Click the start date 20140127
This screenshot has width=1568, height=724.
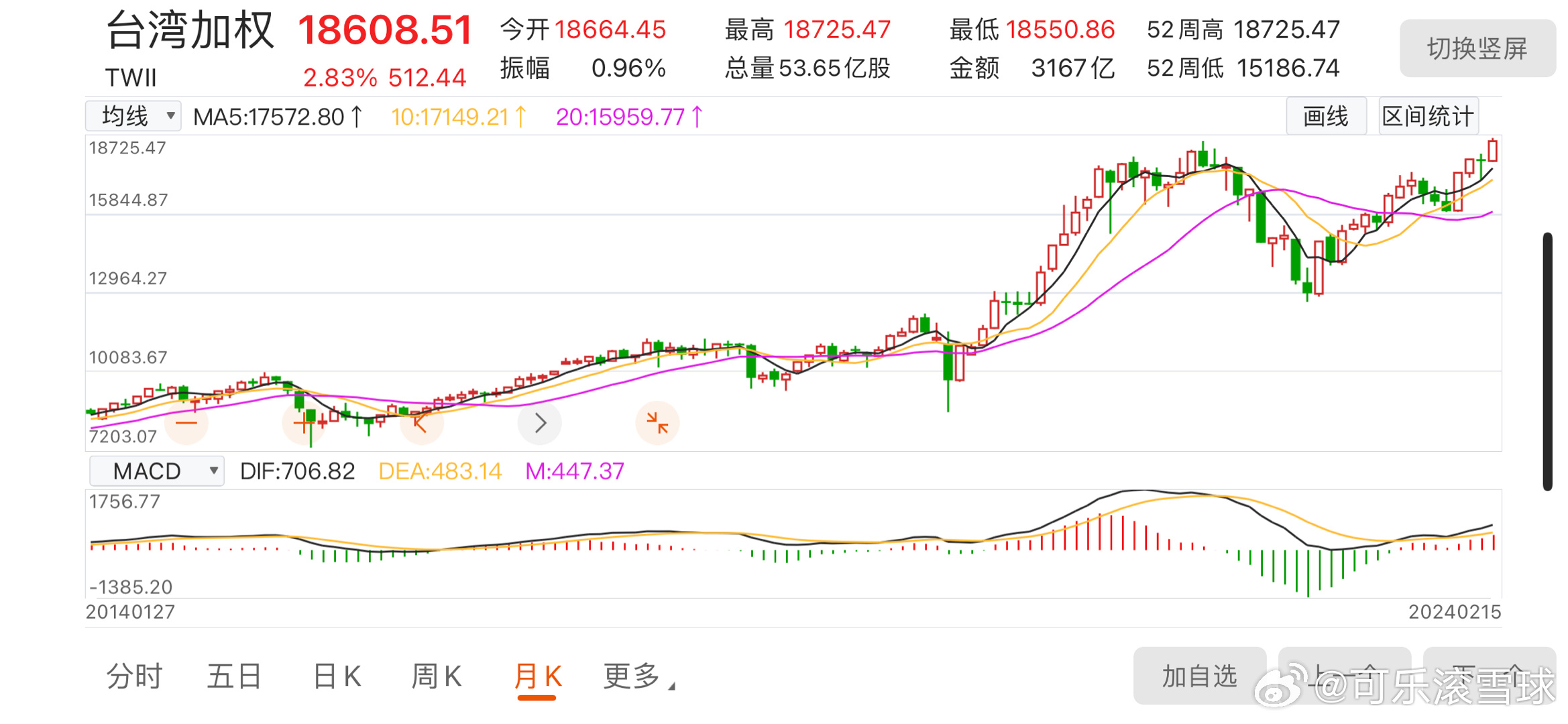[x=130, y=612]
